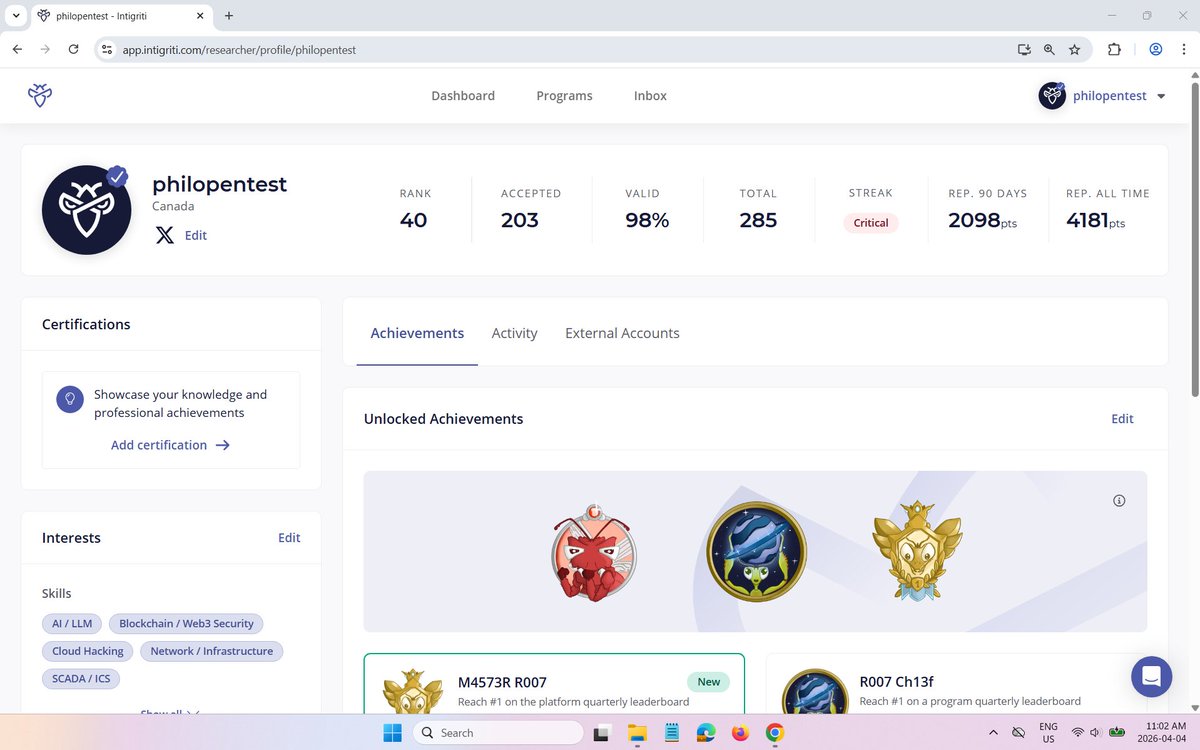This screenshot has width=1200, height=750.
Task: Click the Intigriti logo in the header
Action: click(x=40, y=95)
